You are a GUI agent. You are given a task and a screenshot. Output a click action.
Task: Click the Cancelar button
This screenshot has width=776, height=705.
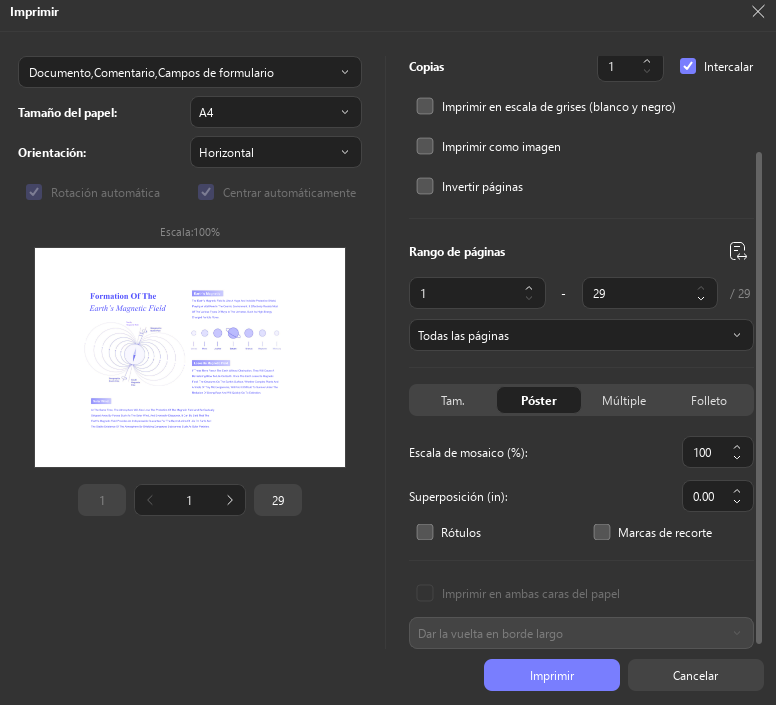(x=695, y=675)
